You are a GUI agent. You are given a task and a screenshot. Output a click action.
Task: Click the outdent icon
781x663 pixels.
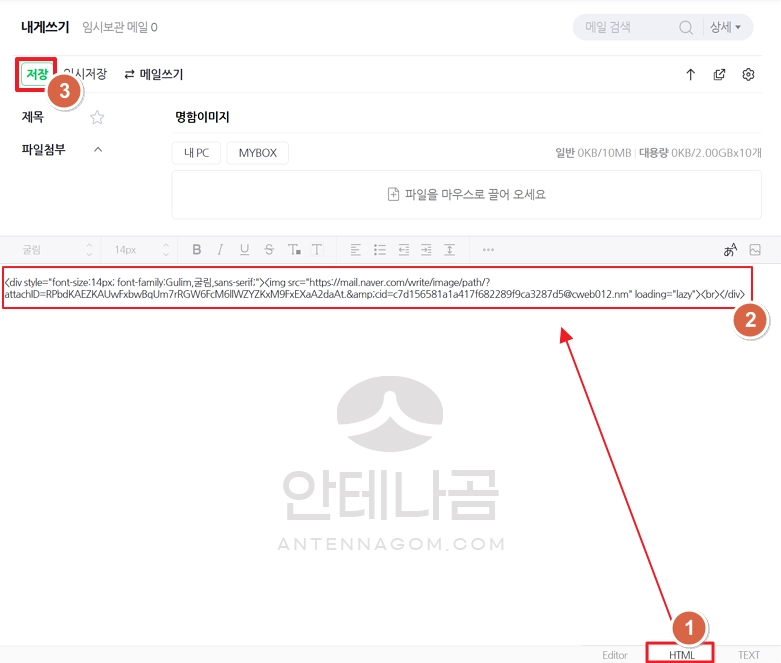404,250
